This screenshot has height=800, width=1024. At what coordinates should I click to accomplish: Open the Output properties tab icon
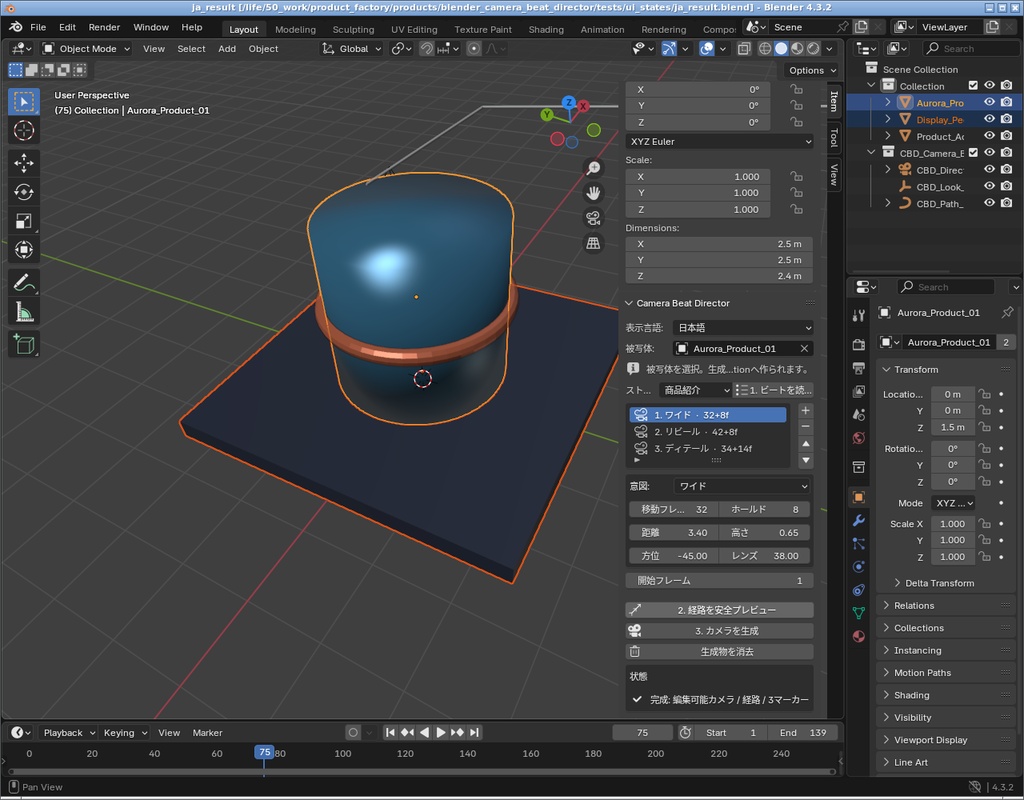coord(859,368)
